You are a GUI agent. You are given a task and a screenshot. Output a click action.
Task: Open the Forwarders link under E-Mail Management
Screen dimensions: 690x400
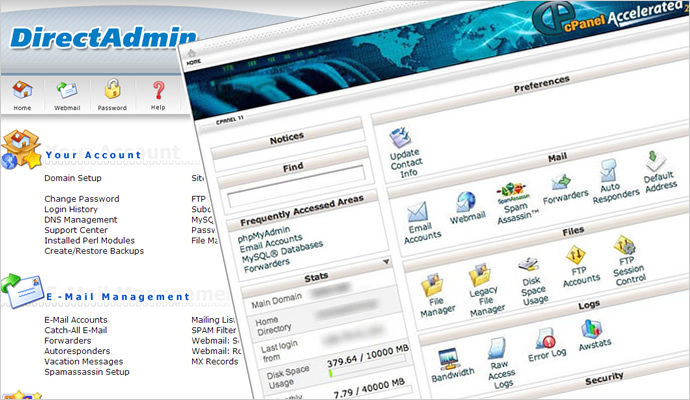click(67, 341)
